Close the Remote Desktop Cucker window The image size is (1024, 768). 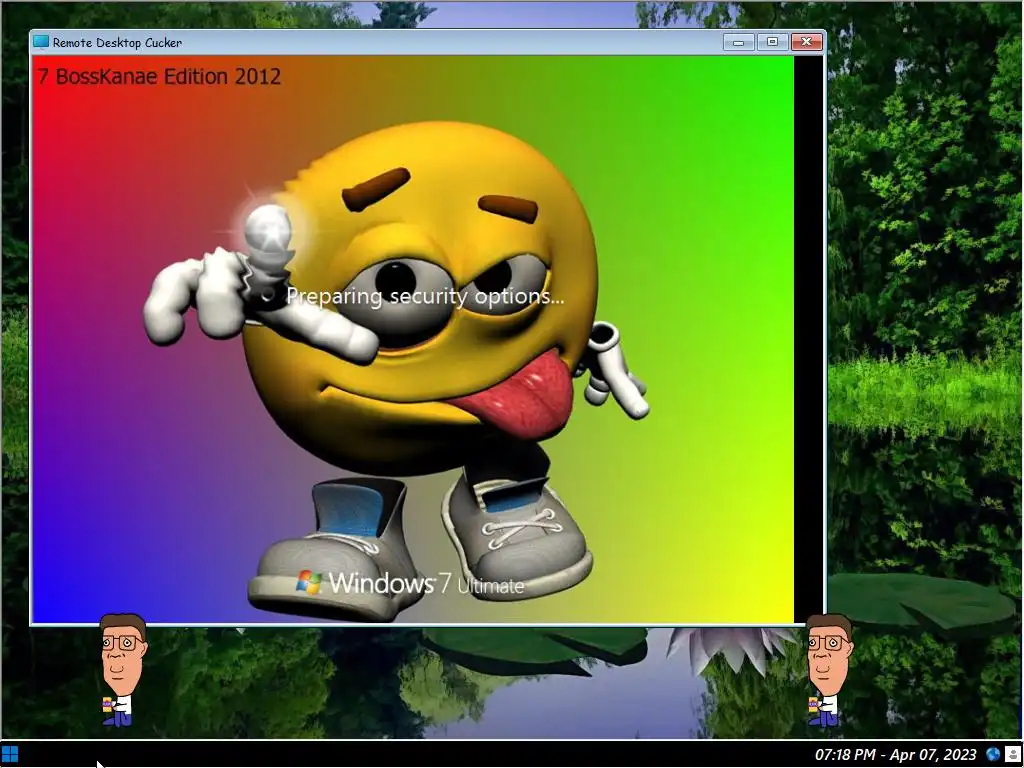coord(807,42)
